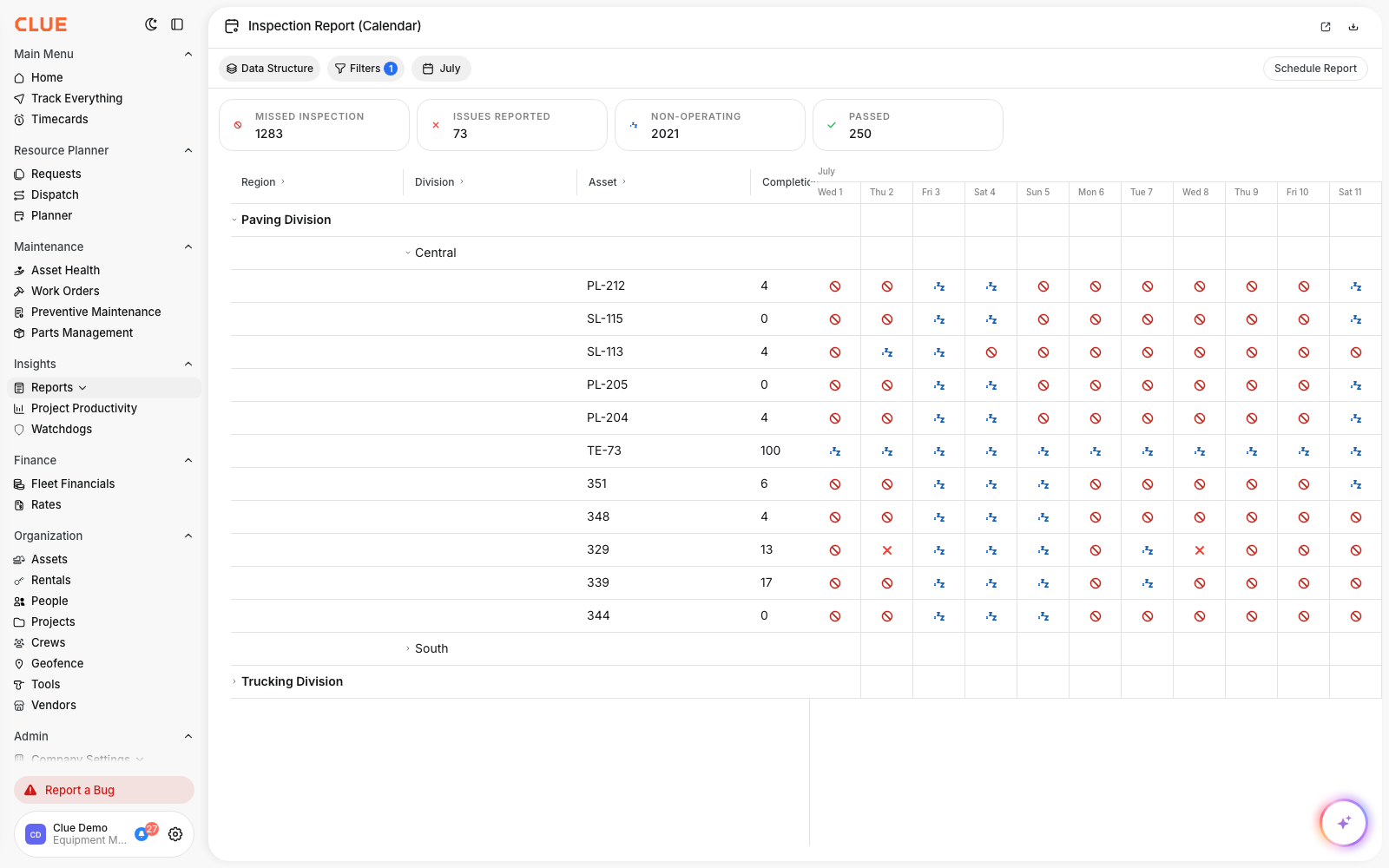Screen dimensions: 1389x868
Task: Collapse the Organization section
Action: pyautogui.click(x=188, y=536)
